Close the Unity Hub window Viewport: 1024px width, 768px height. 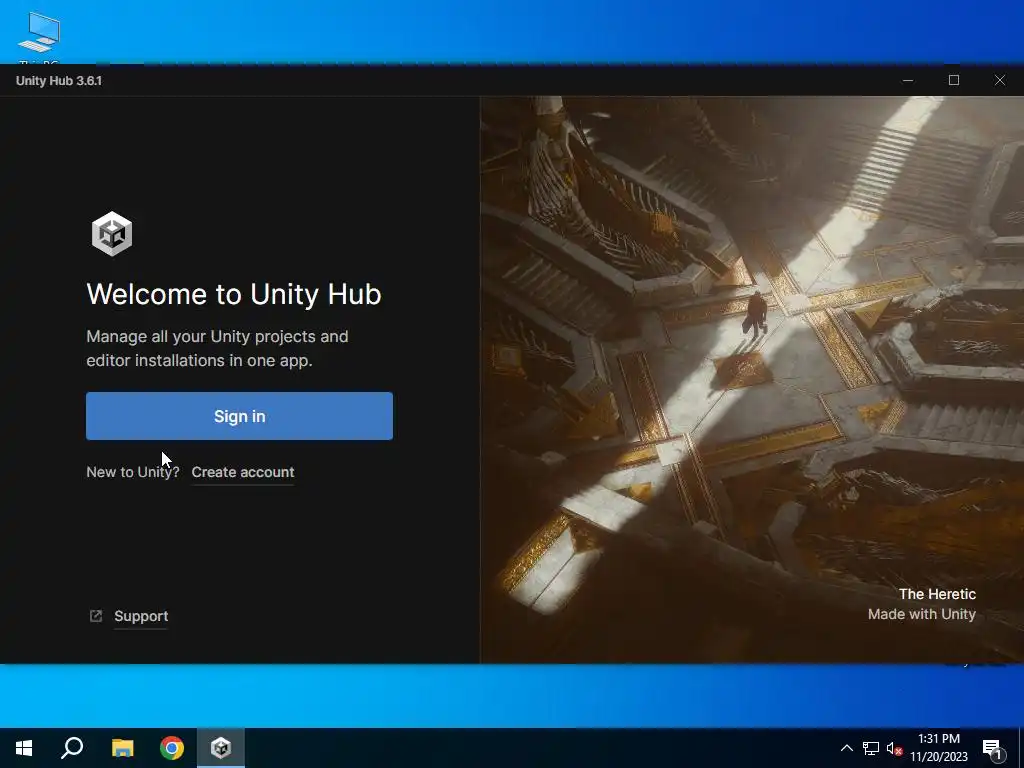click(x=1000, y=80)
